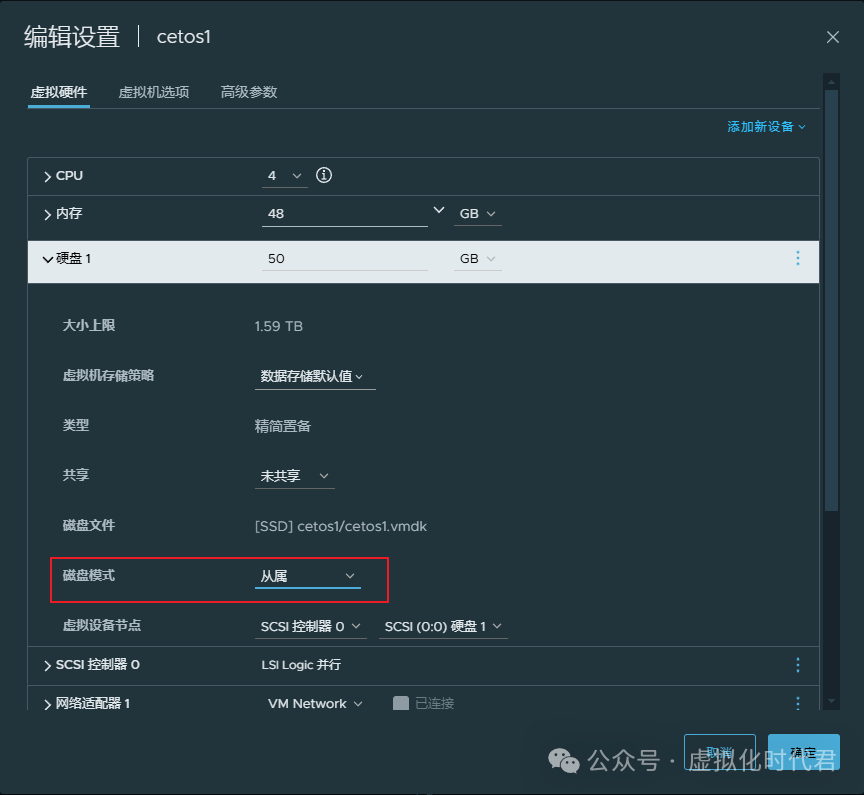Open the 磁盘模式 dropdown showing 从属
This screenshot has width=864, height=795.
point(307,576)
